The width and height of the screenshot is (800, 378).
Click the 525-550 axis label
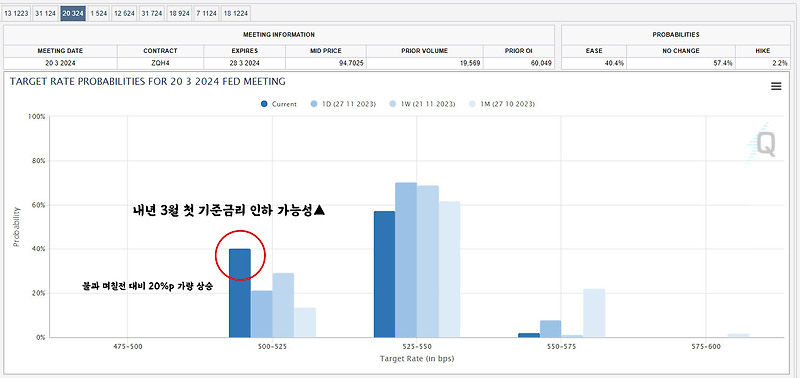tap(417, 347)
